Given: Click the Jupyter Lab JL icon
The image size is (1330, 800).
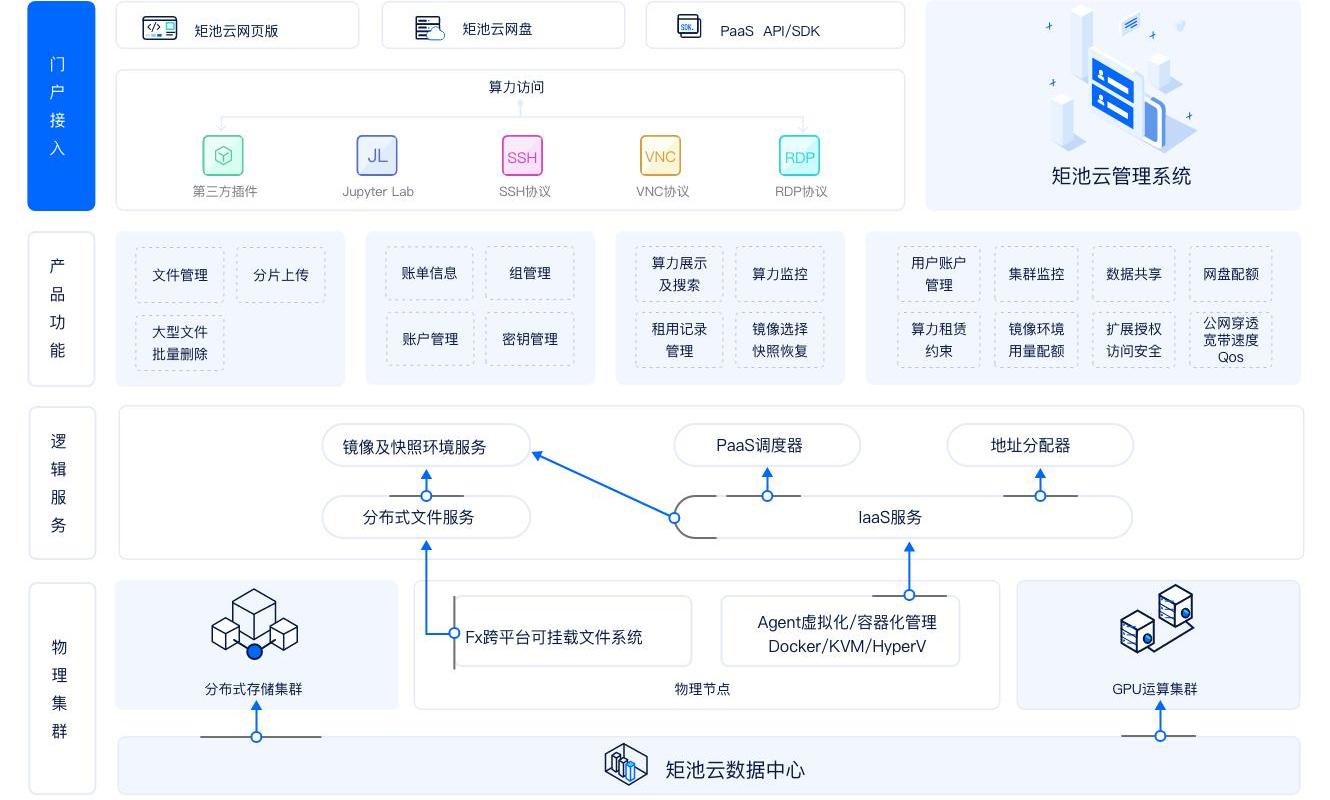Looking at the screenshot, I should [377, 156].
